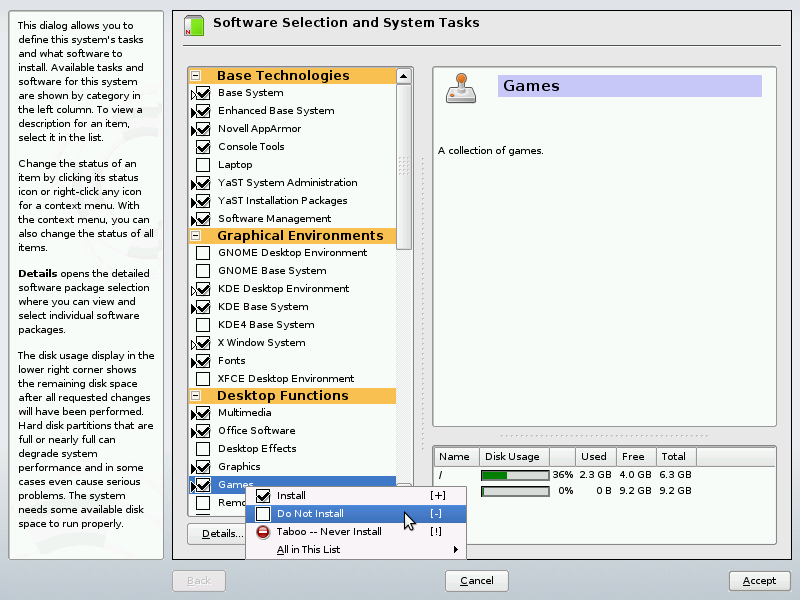Collapse the Base Technologies category
The image size is (800, 600).
[195, 76]
